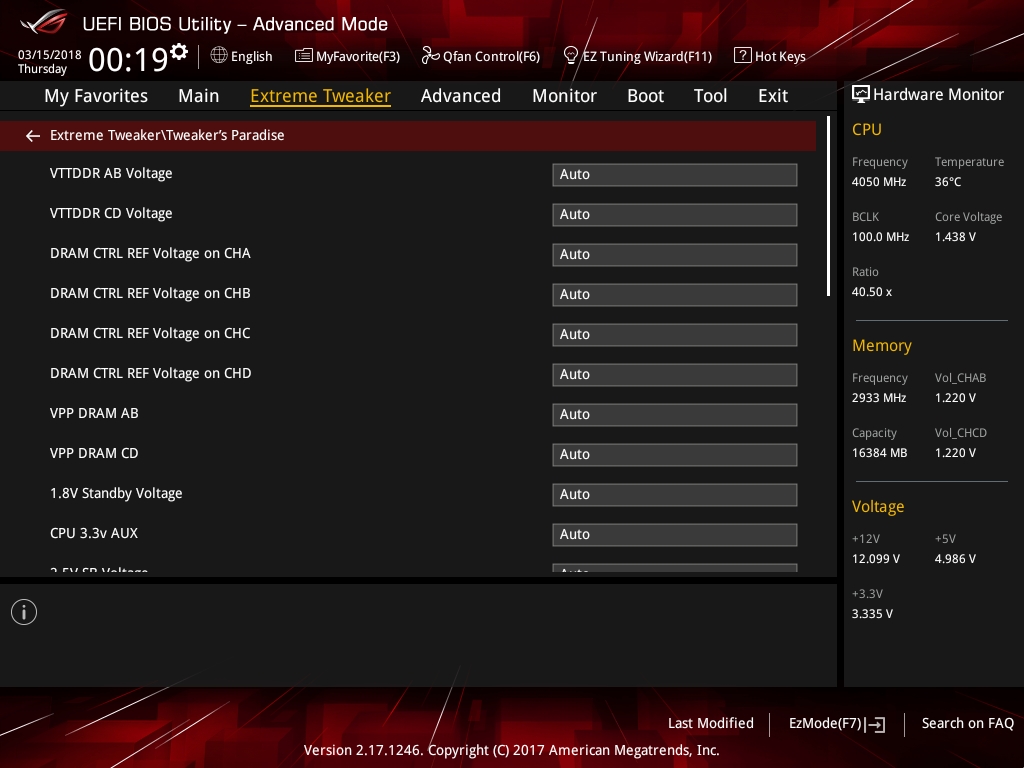Switch to the Main tab

click(x=199, y=96)
